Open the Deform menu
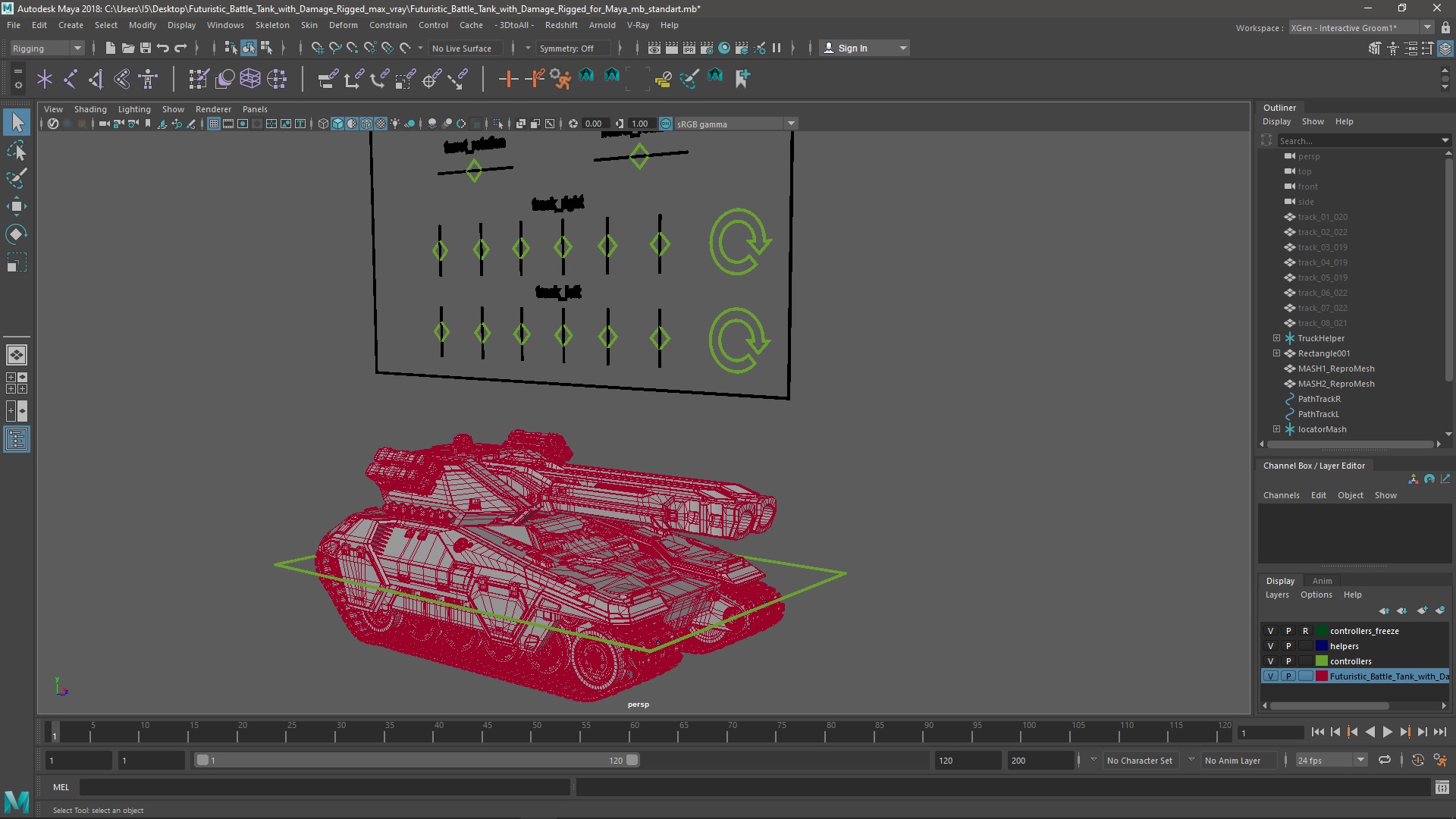1456x819 pixels. coord(343,25)
